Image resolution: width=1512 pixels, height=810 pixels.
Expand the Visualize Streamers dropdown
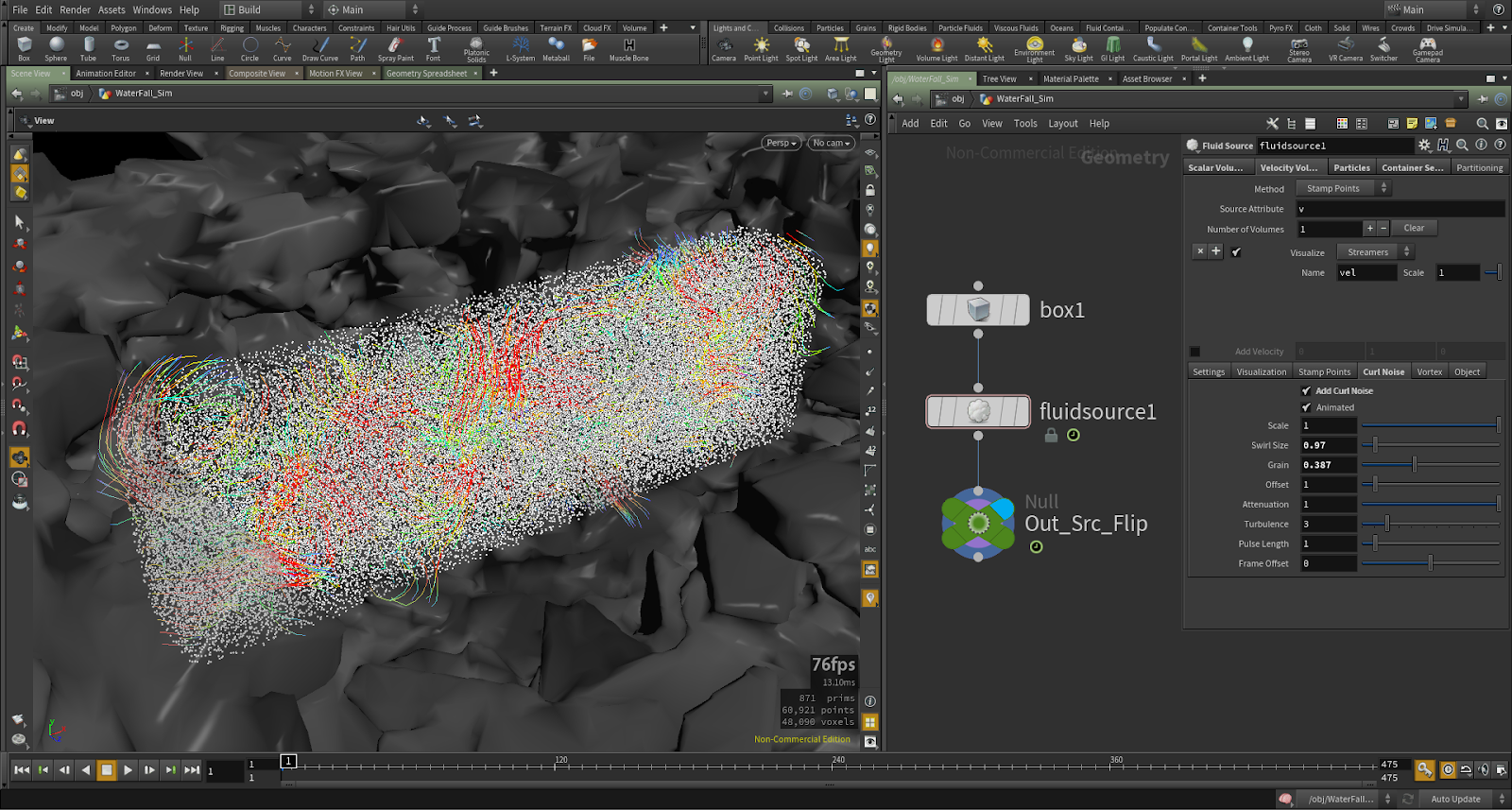pyautogui.click(x=1375, y=252)
